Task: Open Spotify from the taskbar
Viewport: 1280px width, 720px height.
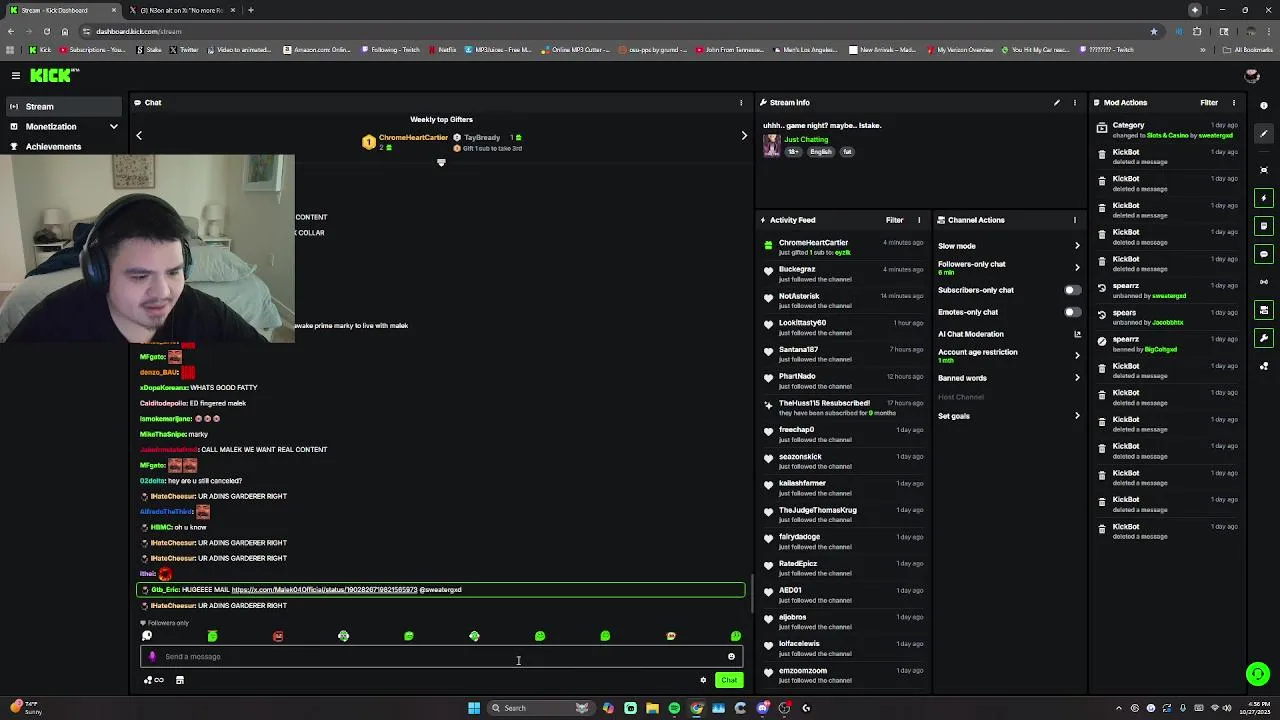Action: [x=674, y=708]
